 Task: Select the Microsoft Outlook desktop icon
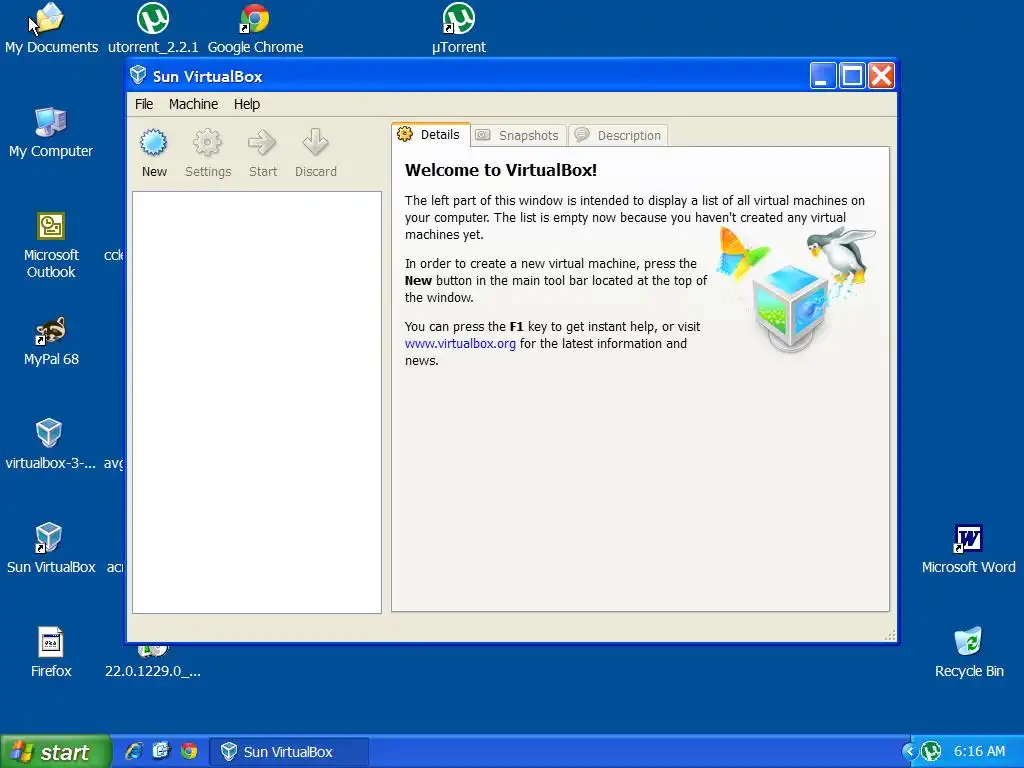(51, 246)
